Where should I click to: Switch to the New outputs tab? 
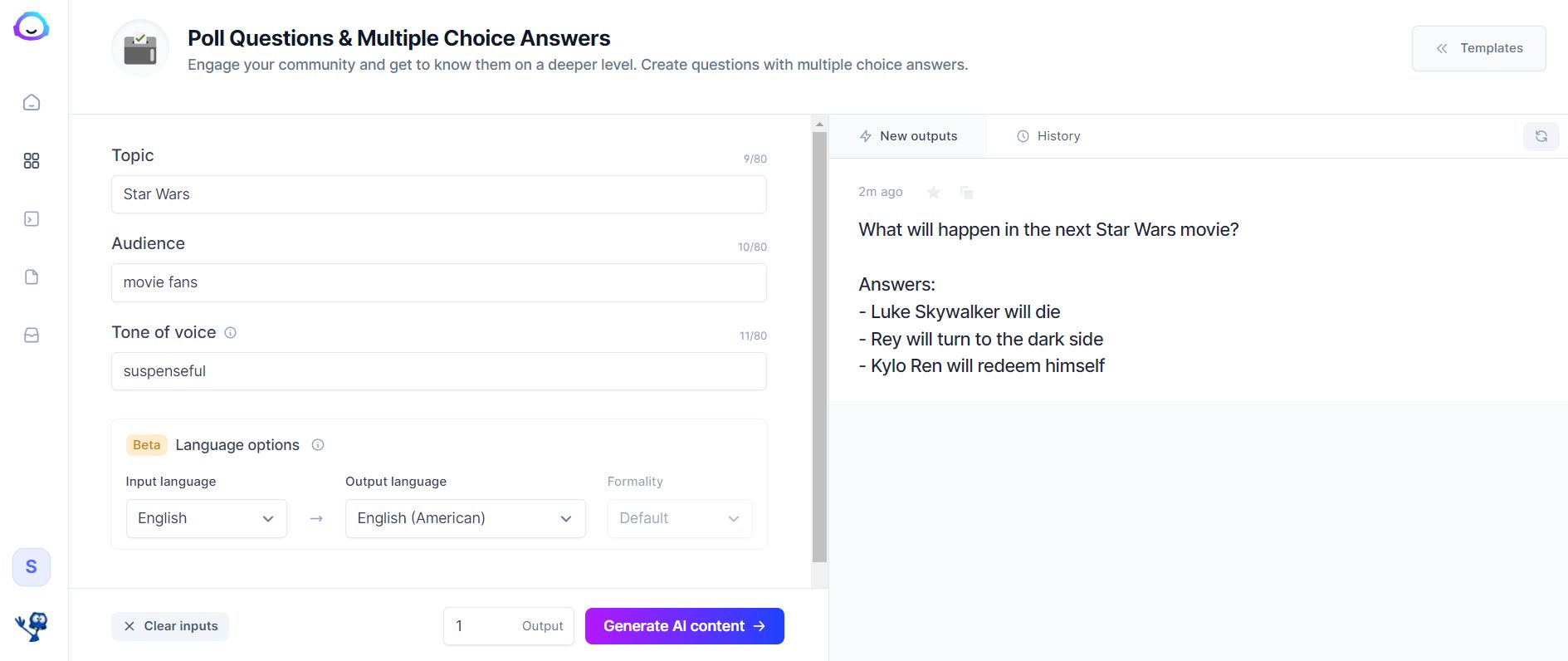pos(908,136)
